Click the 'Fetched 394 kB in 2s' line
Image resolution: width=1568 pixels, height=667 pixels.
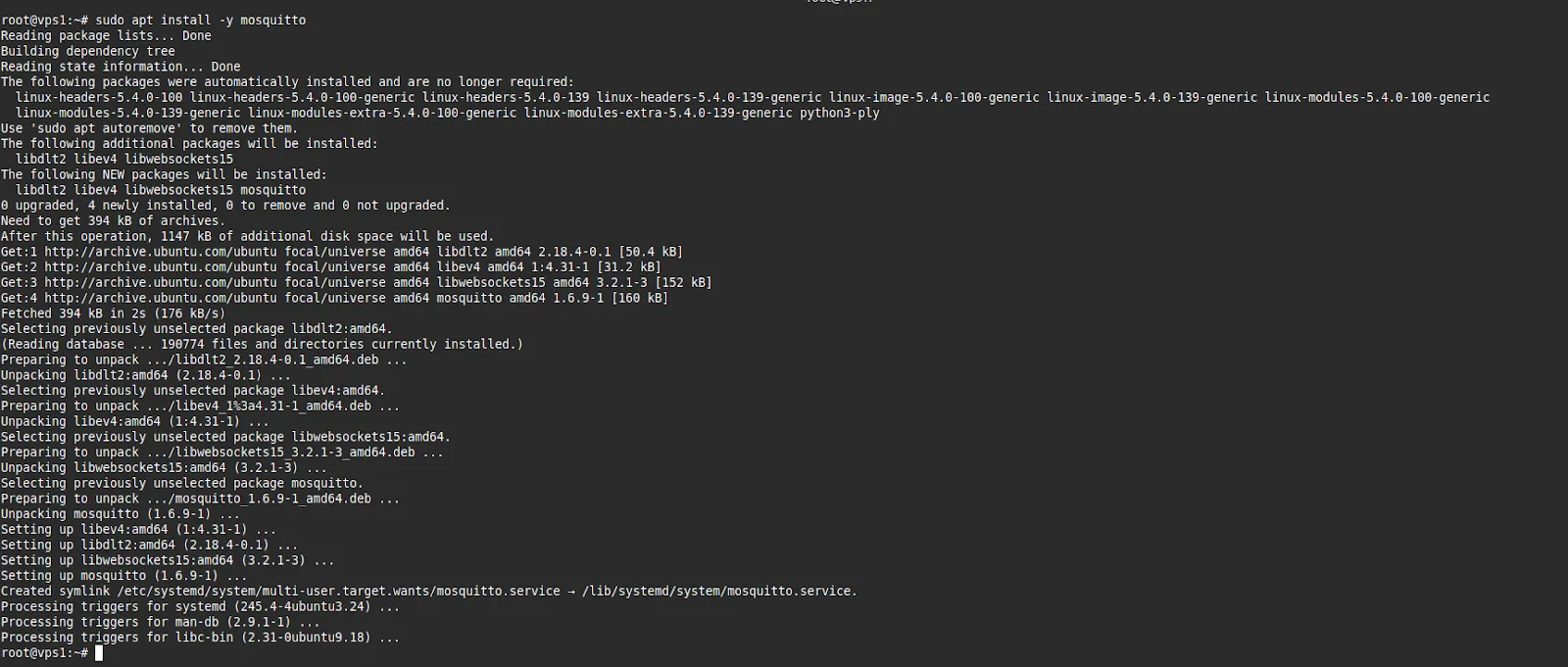(113, 313)
